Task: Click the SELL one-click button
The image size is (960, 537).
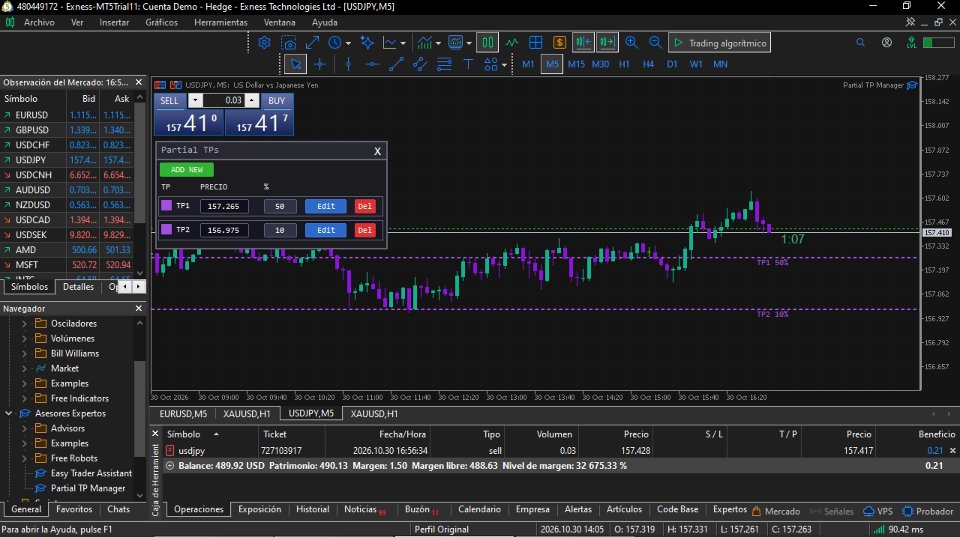Action: pyautogui.click(x=170, y=100)
